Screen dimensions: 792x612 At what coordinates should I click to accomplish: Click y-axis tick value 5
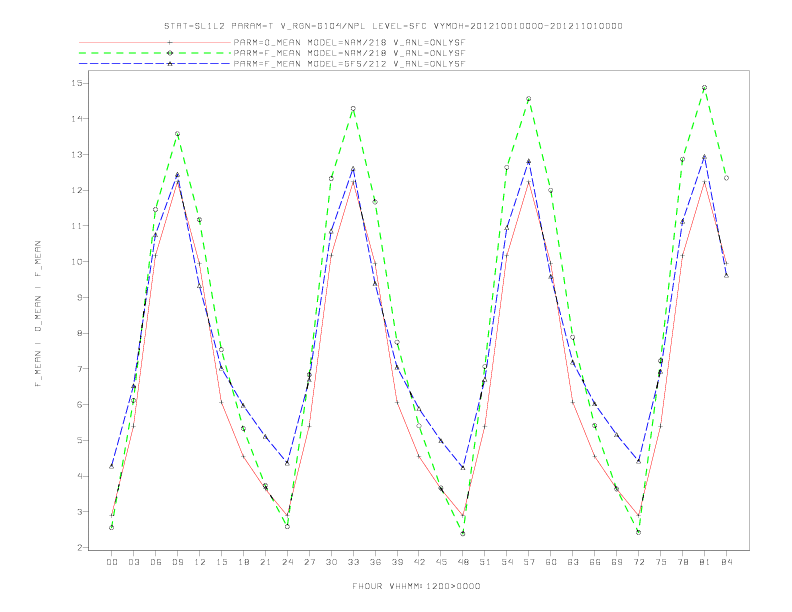pos(79,440)
